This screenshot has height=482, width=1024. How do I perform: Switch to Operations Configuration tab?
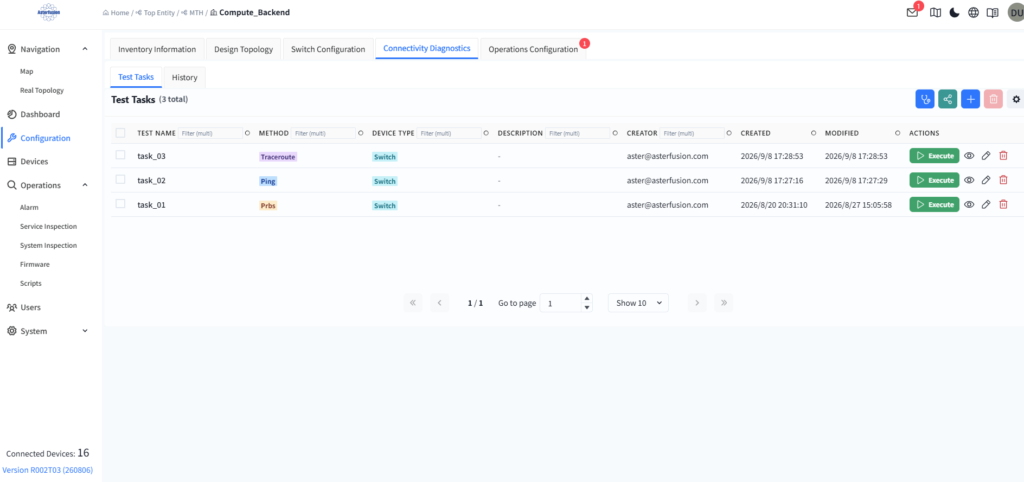pyautogui.click(x=533, y=49)
